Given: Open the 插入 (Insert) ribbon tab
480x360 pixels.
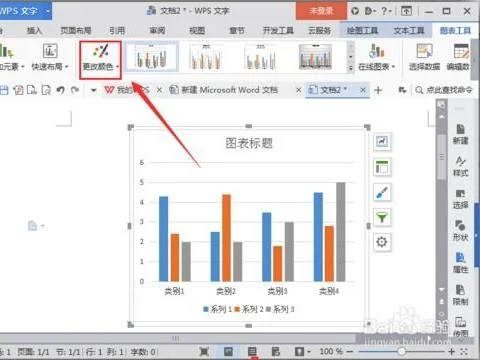Looking at the screenshot, I should point(34,31).
